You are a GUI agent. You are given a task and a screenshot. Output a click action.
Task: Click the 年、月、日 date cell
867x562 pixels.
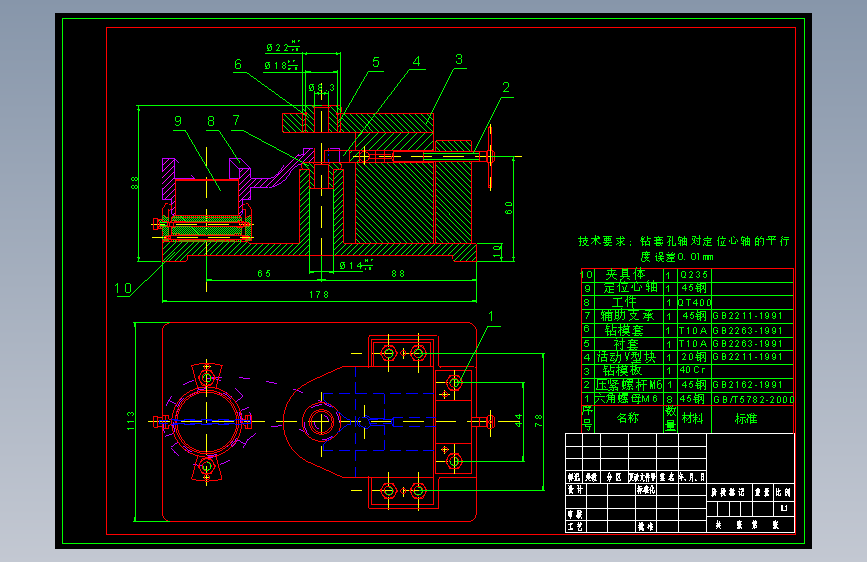pyautogui.click(x=692, y=477)
